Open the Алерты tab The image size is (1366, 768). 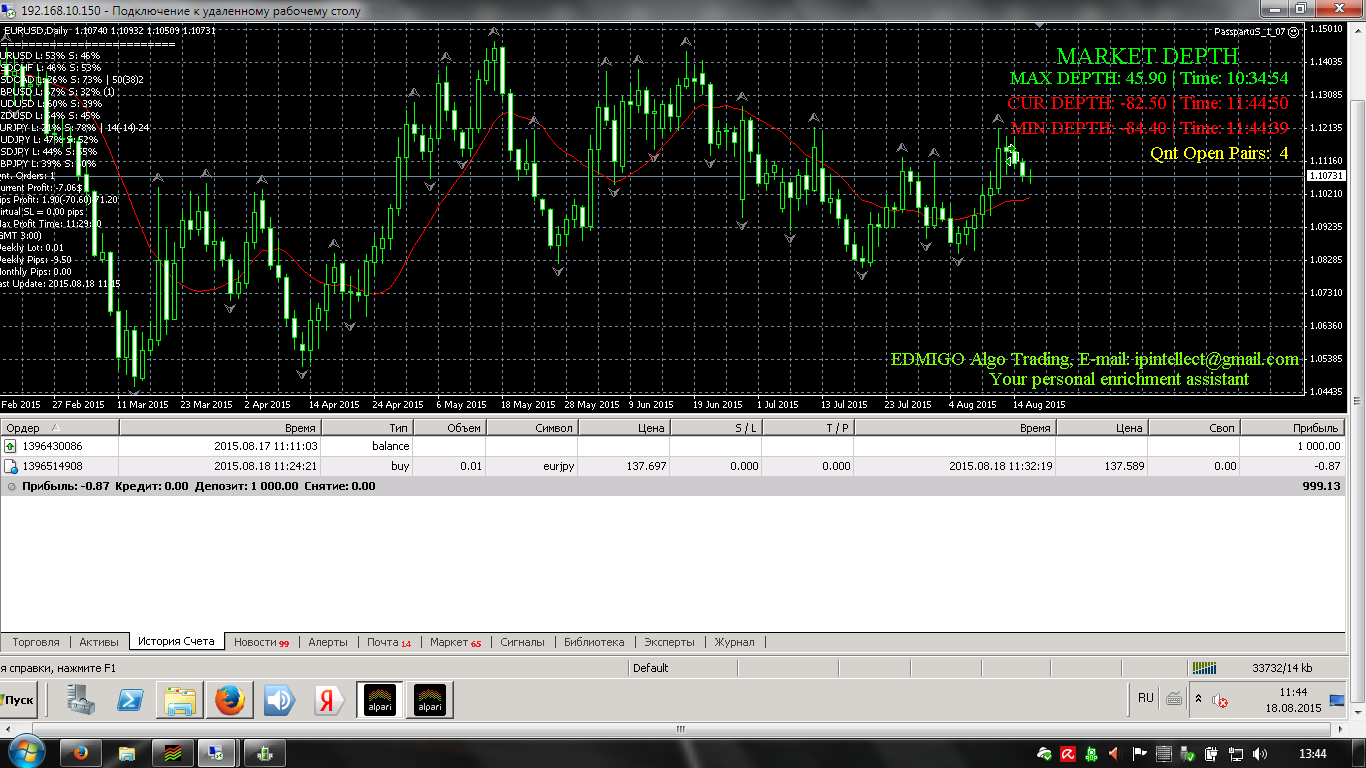click(328, 642)
